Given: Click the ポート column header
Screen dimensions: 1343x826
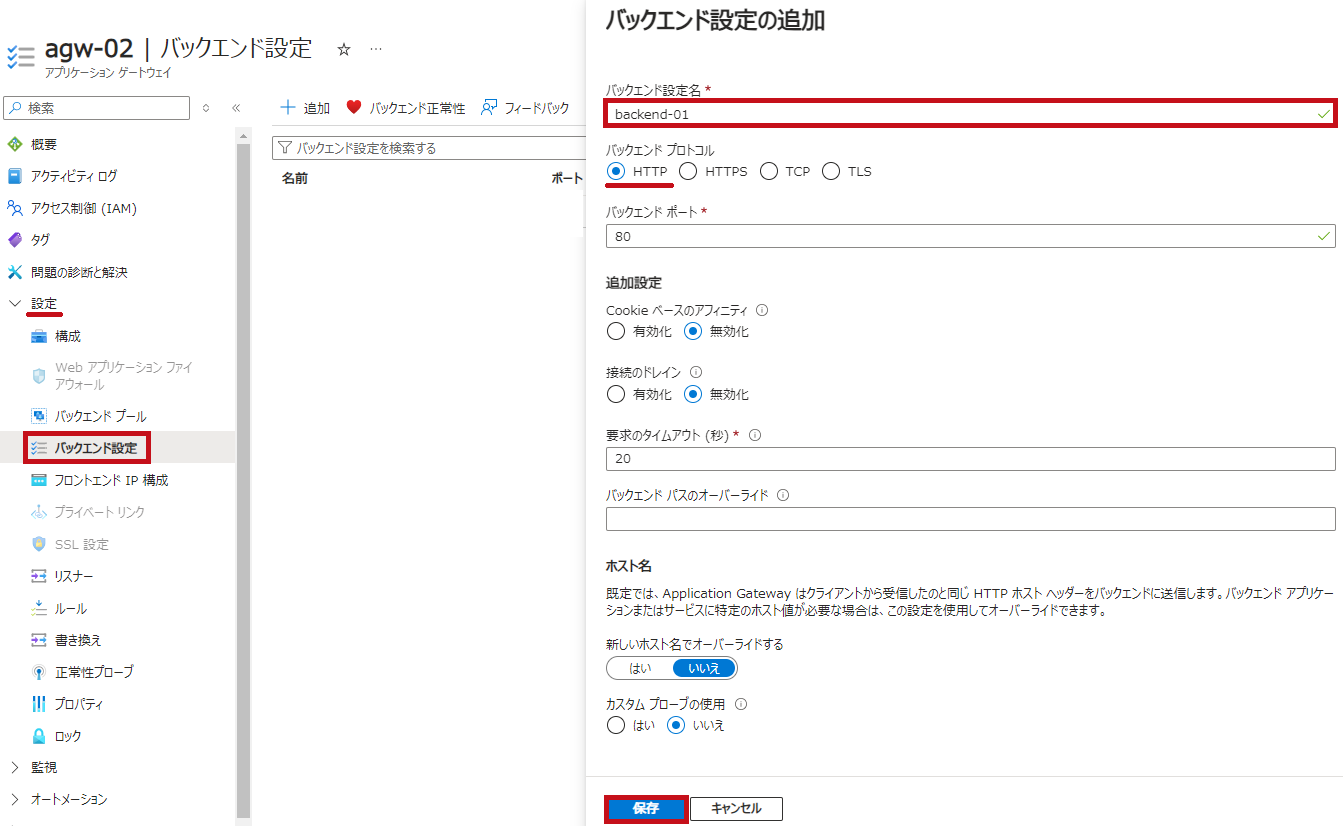Looking at the screenshot, I should point(567,178).
